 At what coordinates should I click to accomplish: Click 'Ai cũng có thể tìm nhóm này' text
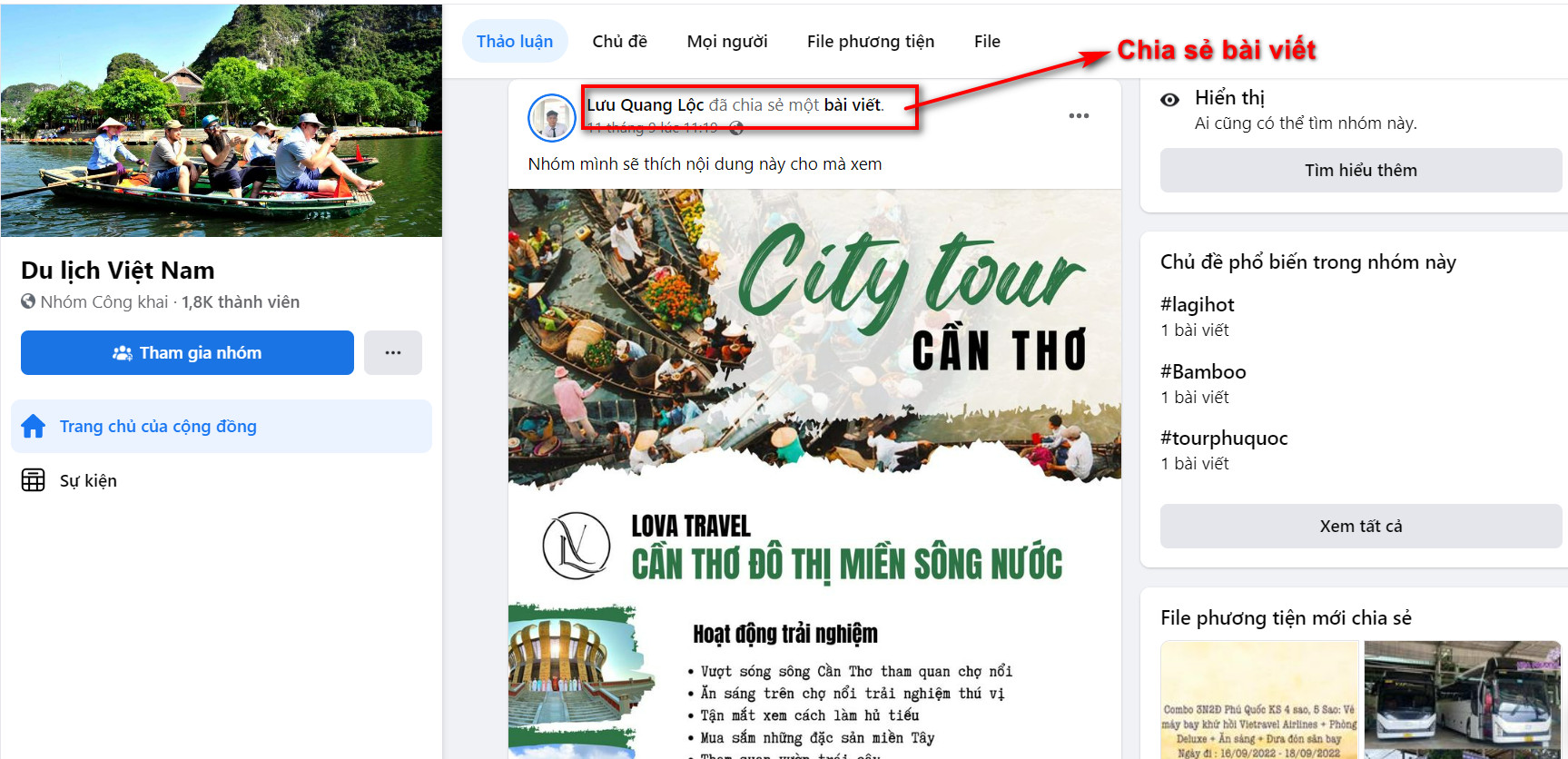pos(1306,123)
